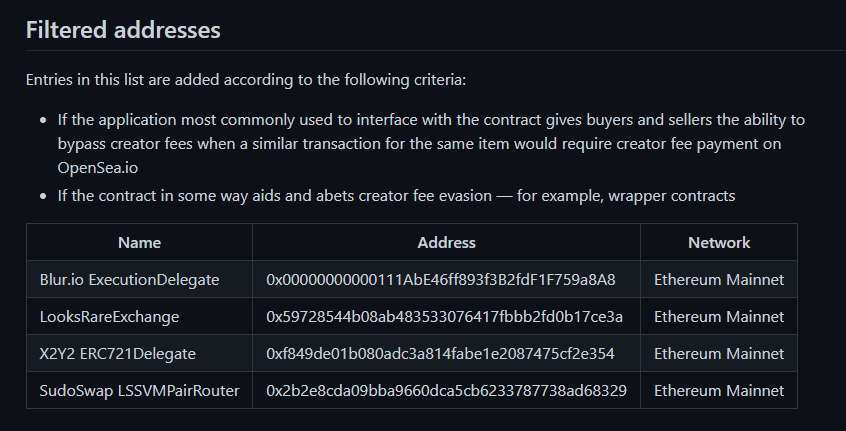Click the Address column header

click(446, 242)
